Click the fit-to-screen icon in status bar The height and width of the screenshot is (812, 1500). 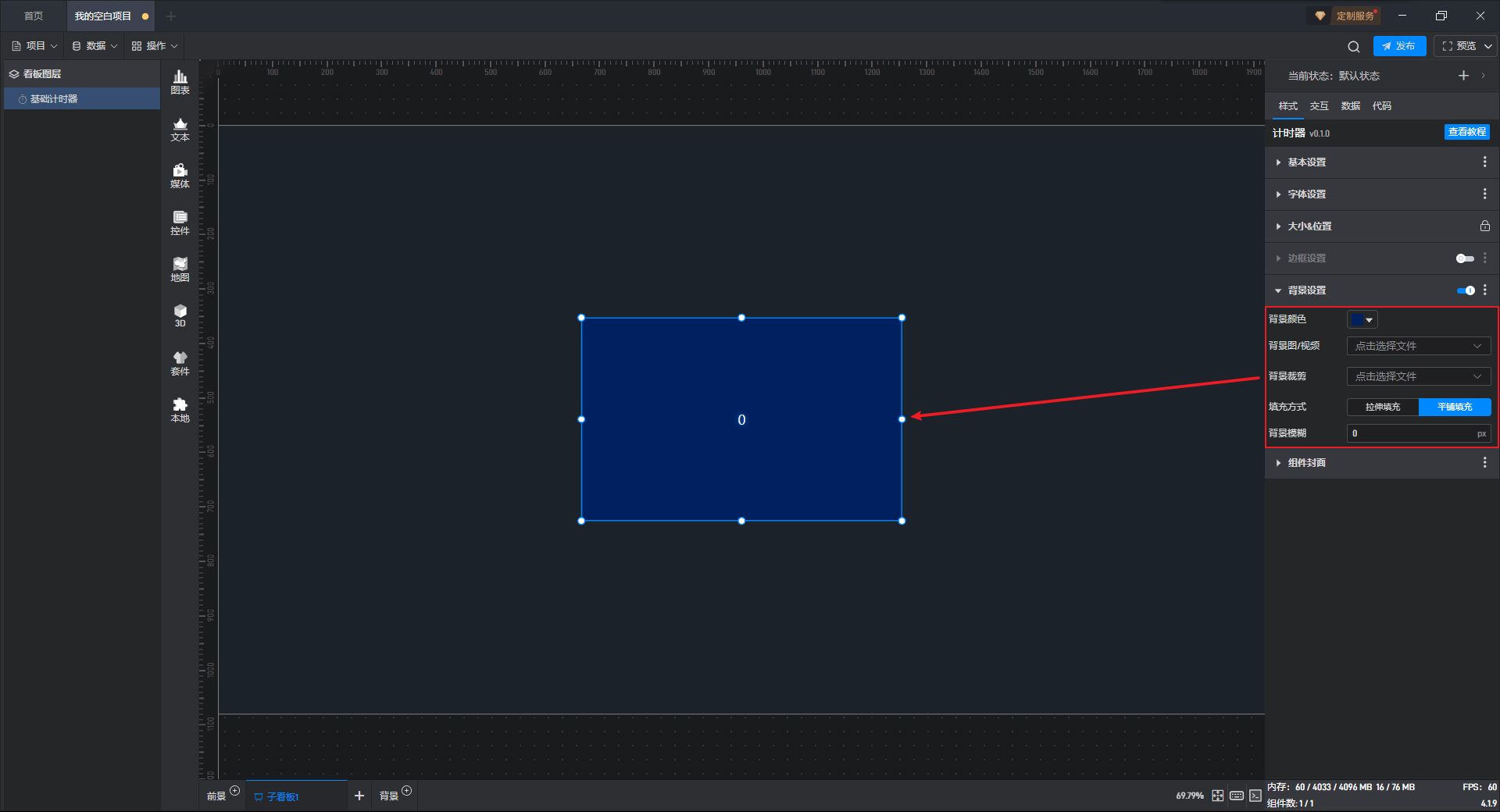(x=1218, y=796)
